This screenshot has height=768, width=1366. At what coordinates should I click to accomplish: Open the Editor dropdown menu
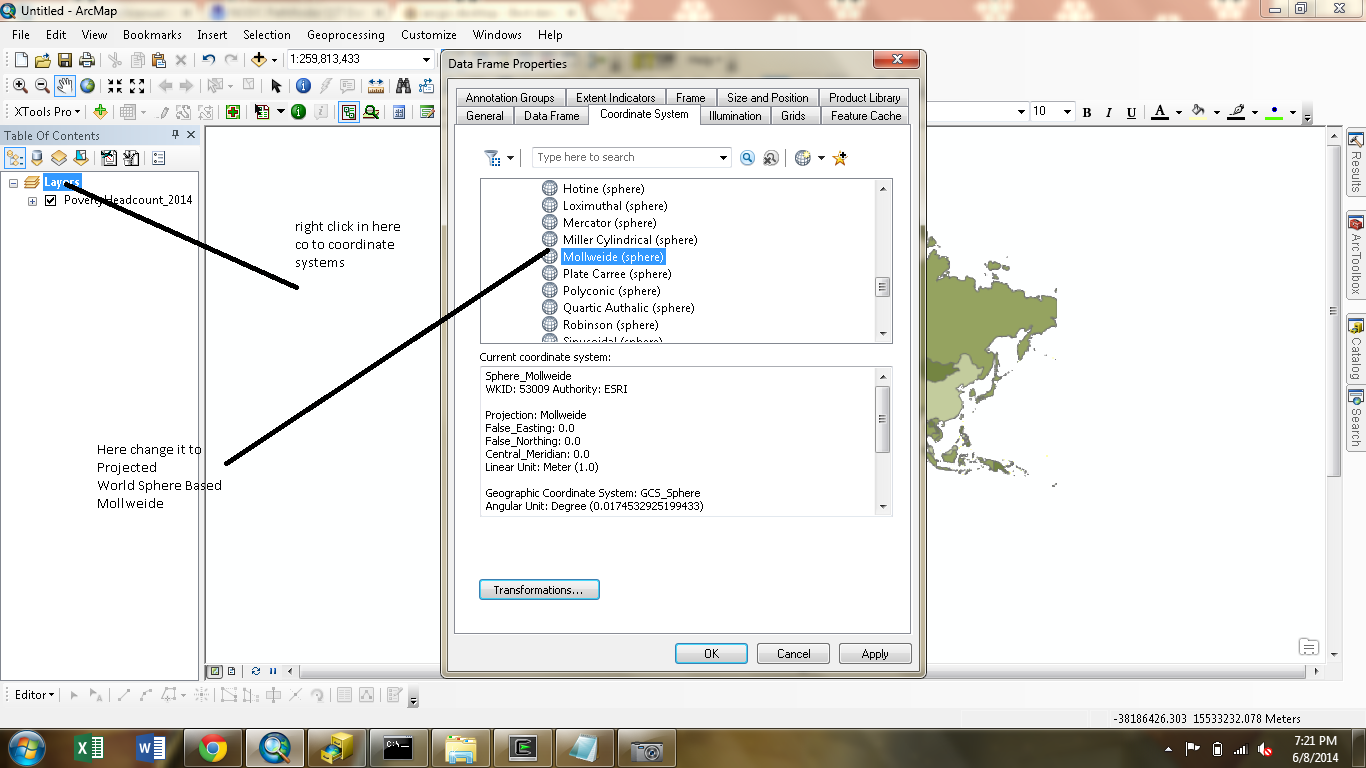[35, 694]
